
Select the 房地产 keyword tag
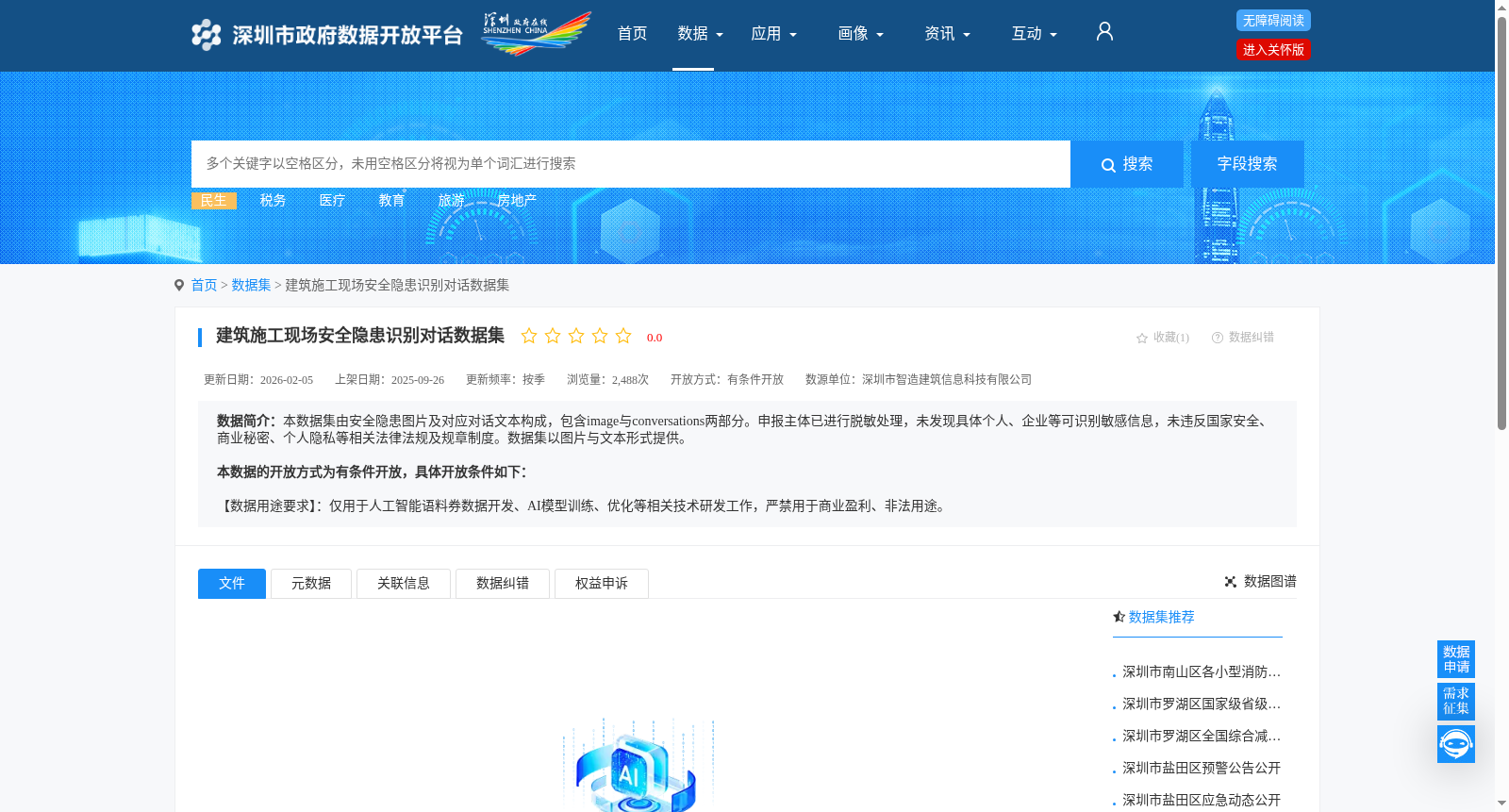click(518, 201)
